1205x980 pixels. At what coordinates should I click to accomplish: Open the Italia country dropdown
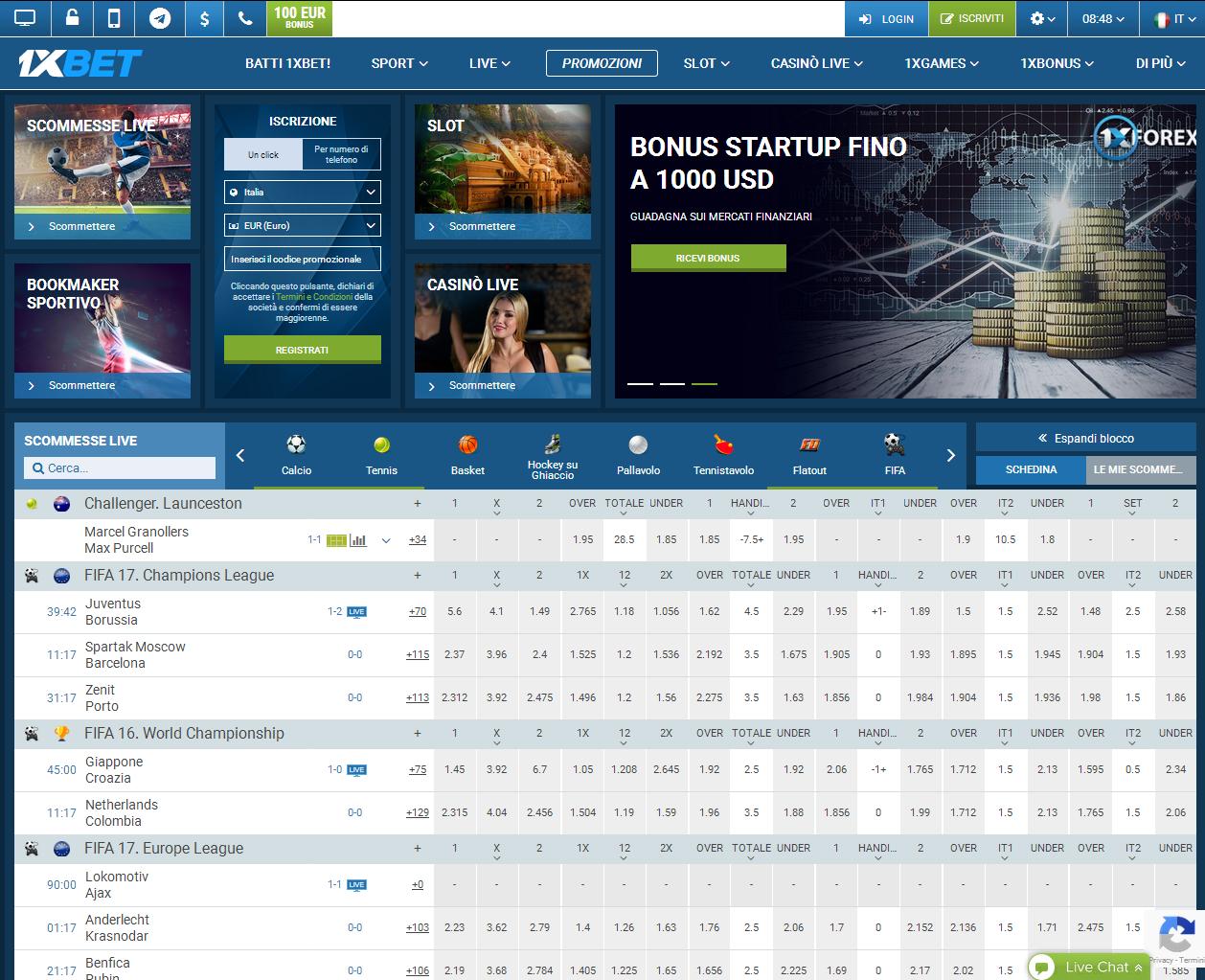coord(303,192)
